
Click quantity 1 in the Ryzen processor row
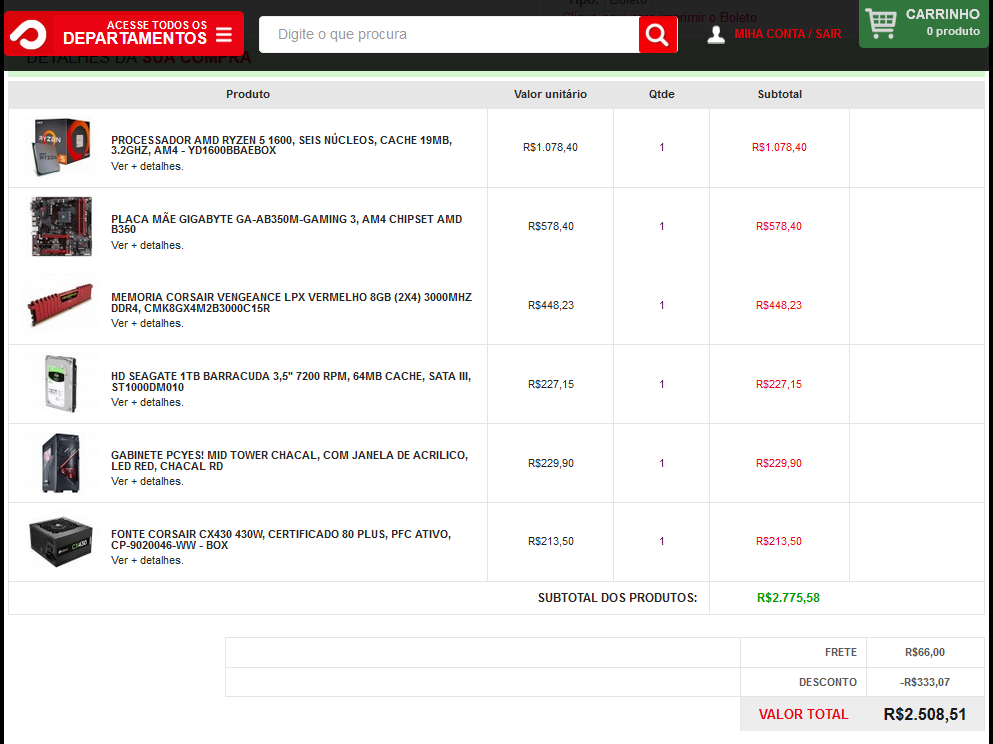pyautogui.click(x=662, y=148)
